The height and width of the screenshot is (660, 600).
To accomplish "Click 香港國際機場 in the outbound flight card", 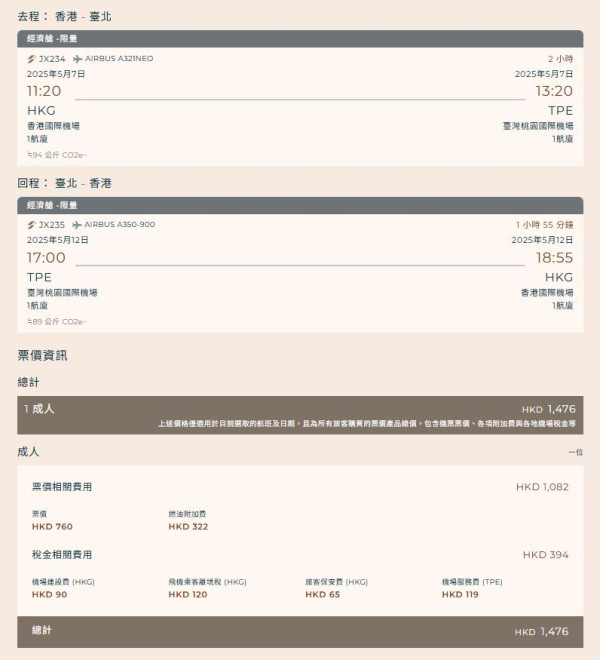I will pos(53,126).
